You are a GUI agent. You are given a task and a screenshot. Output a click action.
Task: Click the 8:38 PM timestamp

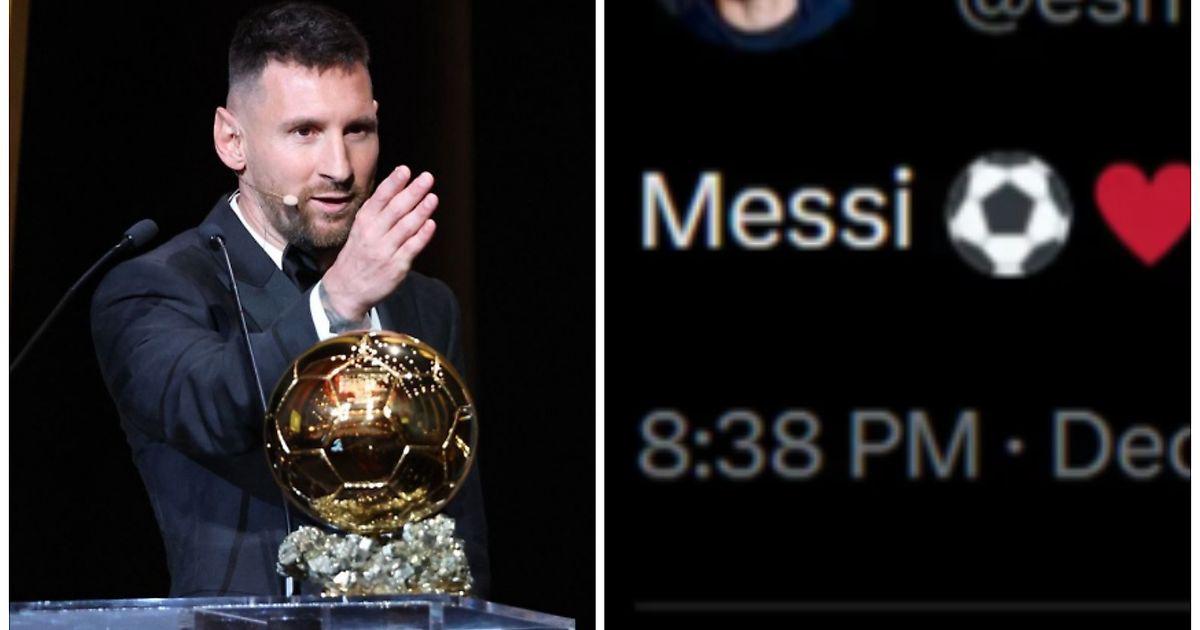[x=808, y=444]
